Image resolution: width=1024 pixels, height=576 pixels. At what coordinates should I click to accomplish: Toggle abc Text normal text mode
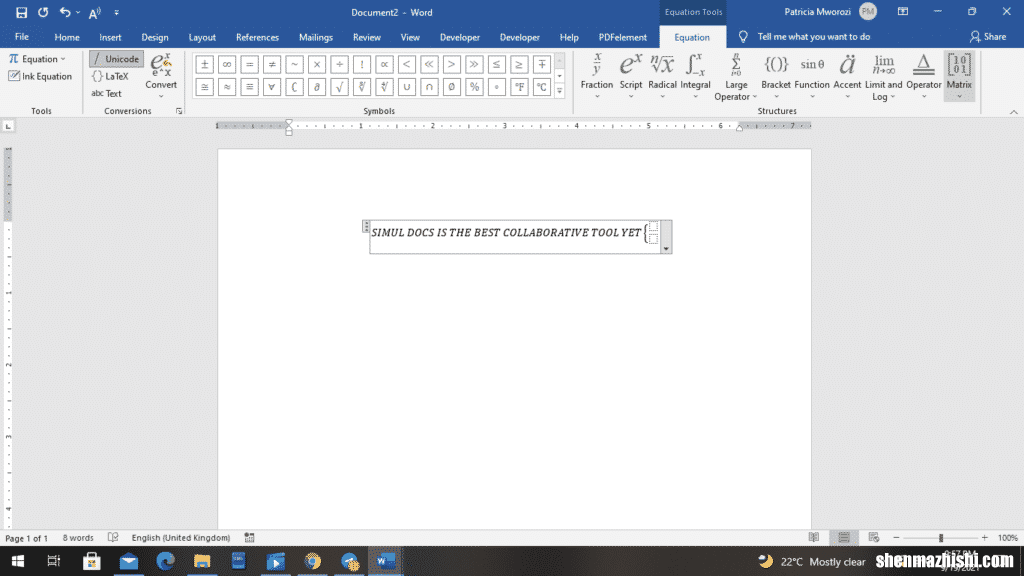point(106,93)
